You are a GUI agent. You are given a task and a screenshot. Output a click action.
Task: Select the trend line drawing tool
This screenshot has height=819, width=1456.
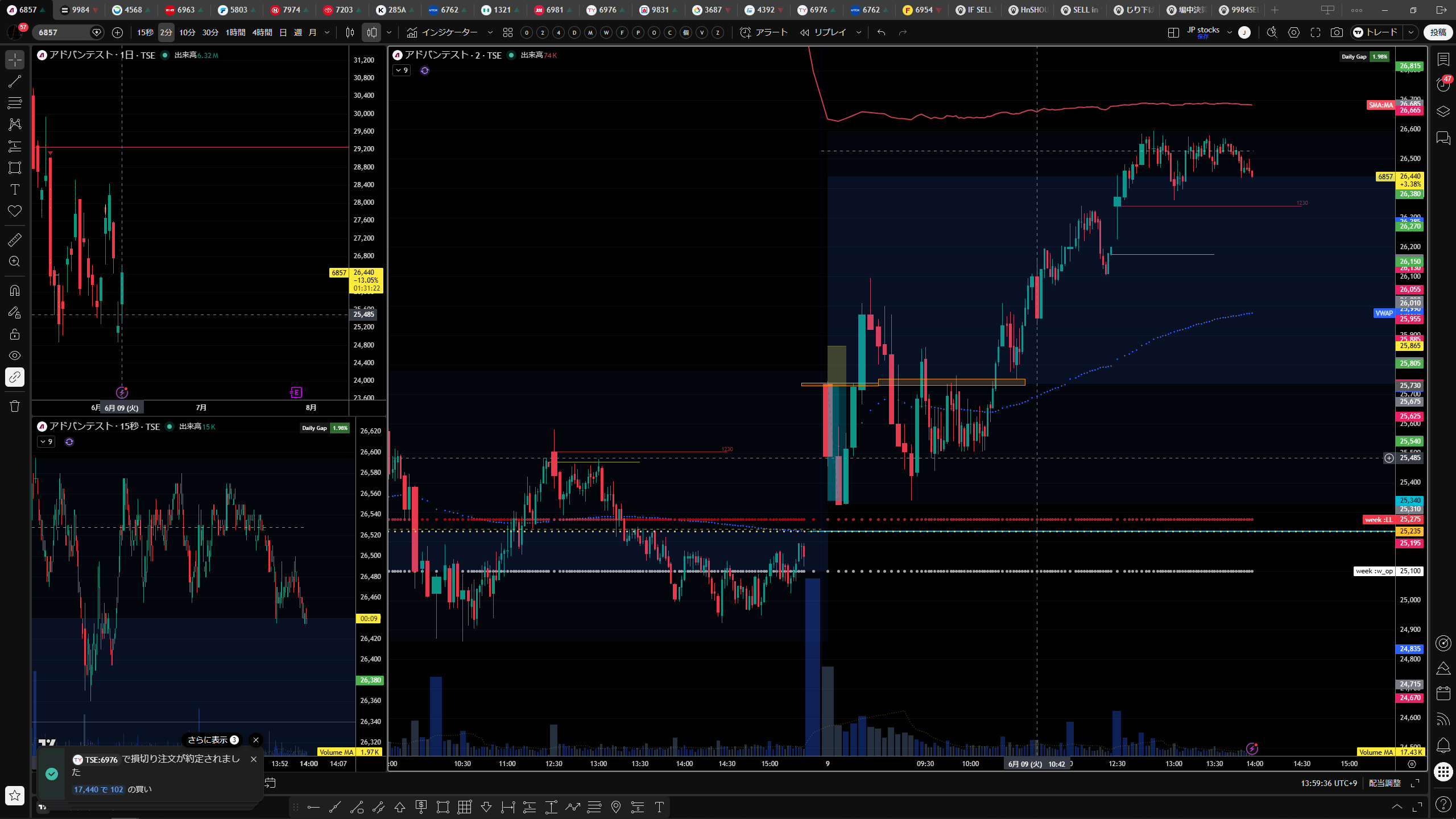15,81
